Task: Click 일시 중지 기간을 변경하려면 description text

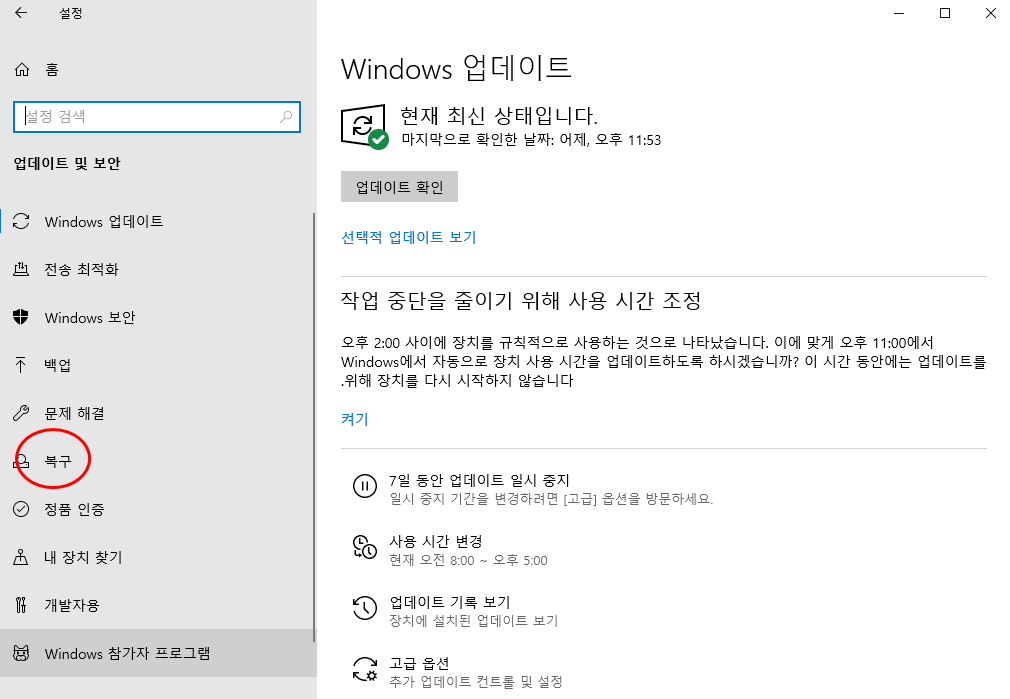Action: (551, 499)
